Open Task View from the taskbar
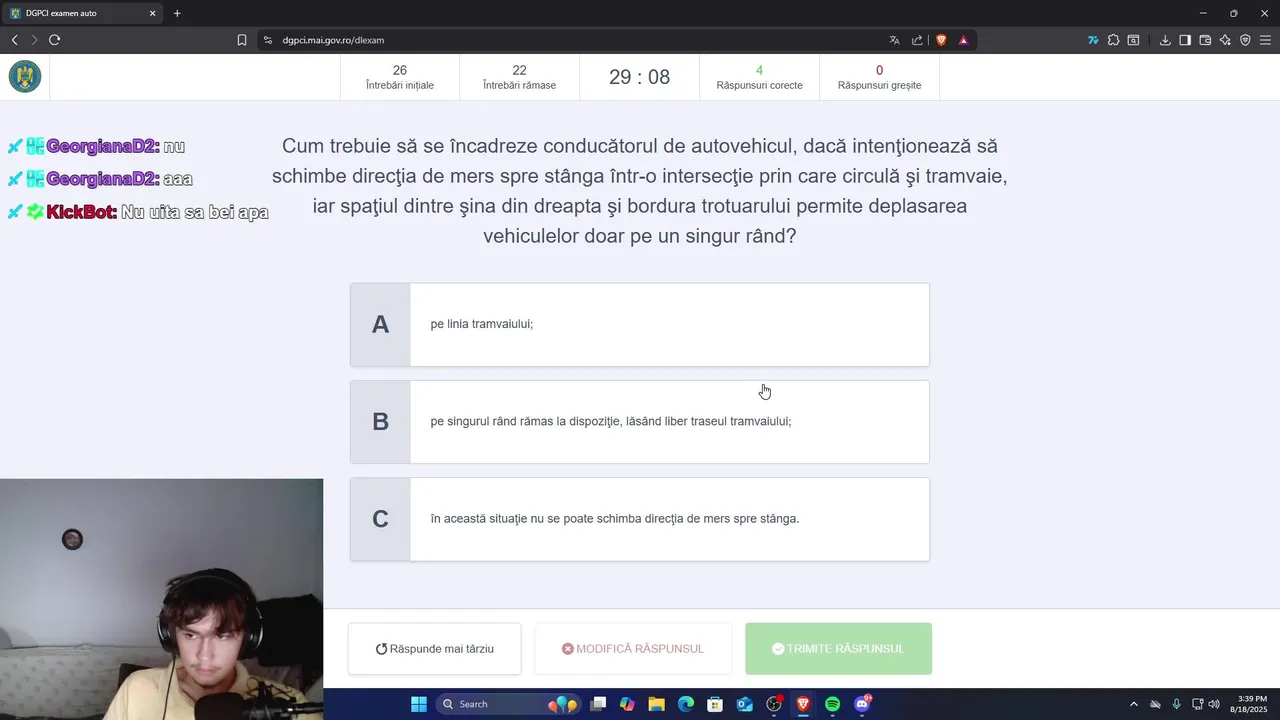The height and width of the screenshot is (720, 1280). click(598, 704)
